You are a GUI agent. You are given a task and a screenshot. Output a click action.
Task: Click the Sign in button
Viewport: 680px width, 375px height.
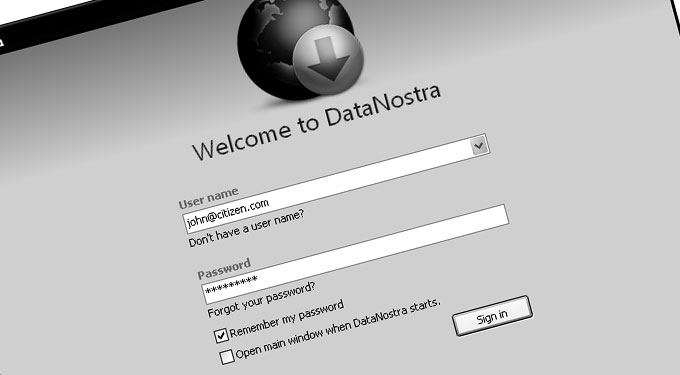click(492, 316)
